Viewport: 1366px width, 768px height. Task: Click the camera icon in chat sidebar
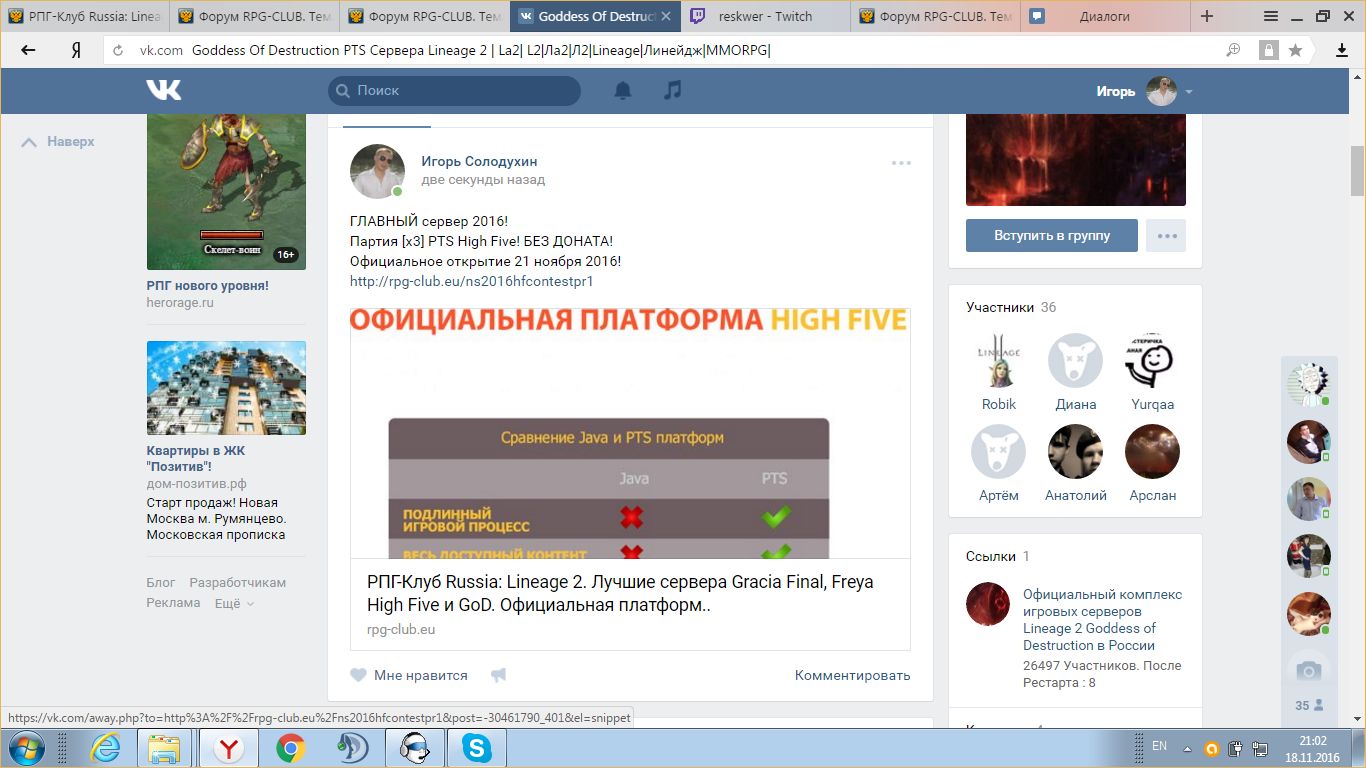(x=1308, y=670)
